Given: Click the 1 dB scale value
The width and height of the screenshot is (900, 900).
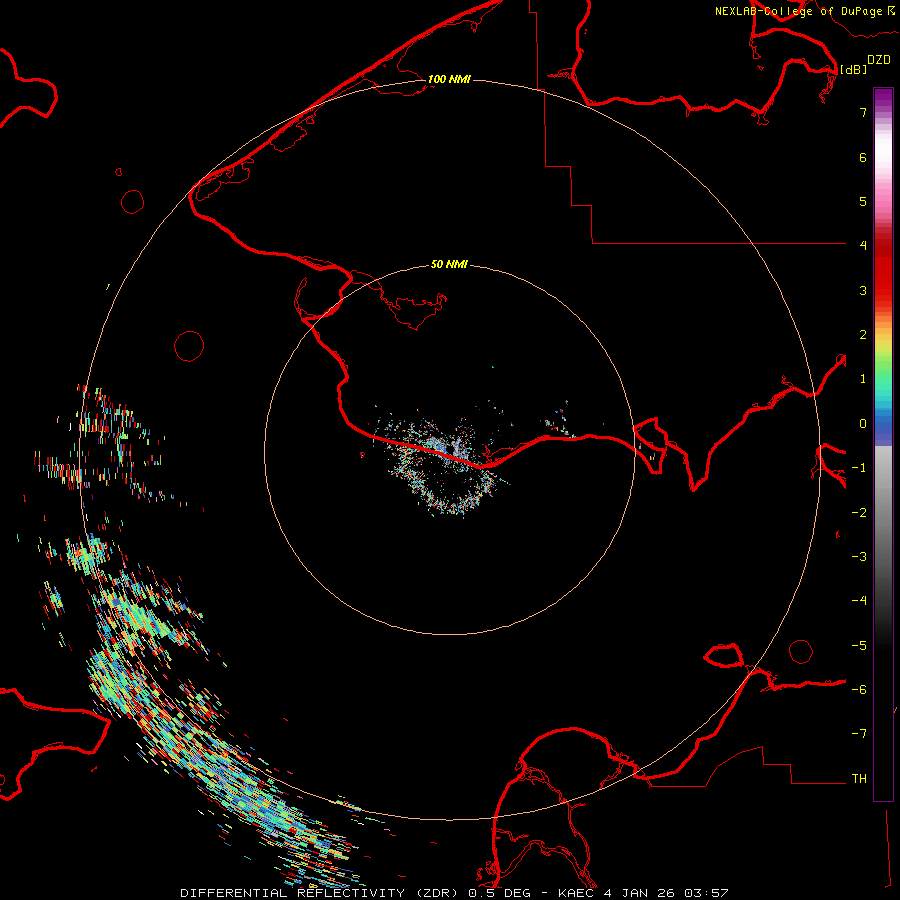Looking at the screenshot, I should click(x=863, y=379).
